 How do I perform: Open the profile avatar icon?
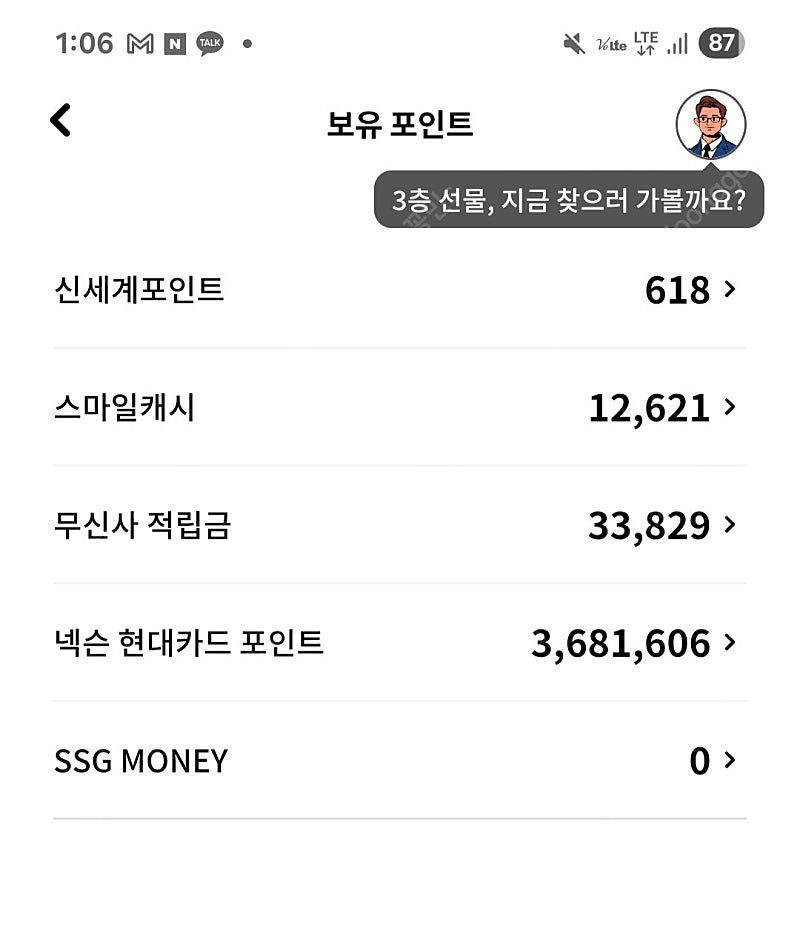[x=711, y=125]
